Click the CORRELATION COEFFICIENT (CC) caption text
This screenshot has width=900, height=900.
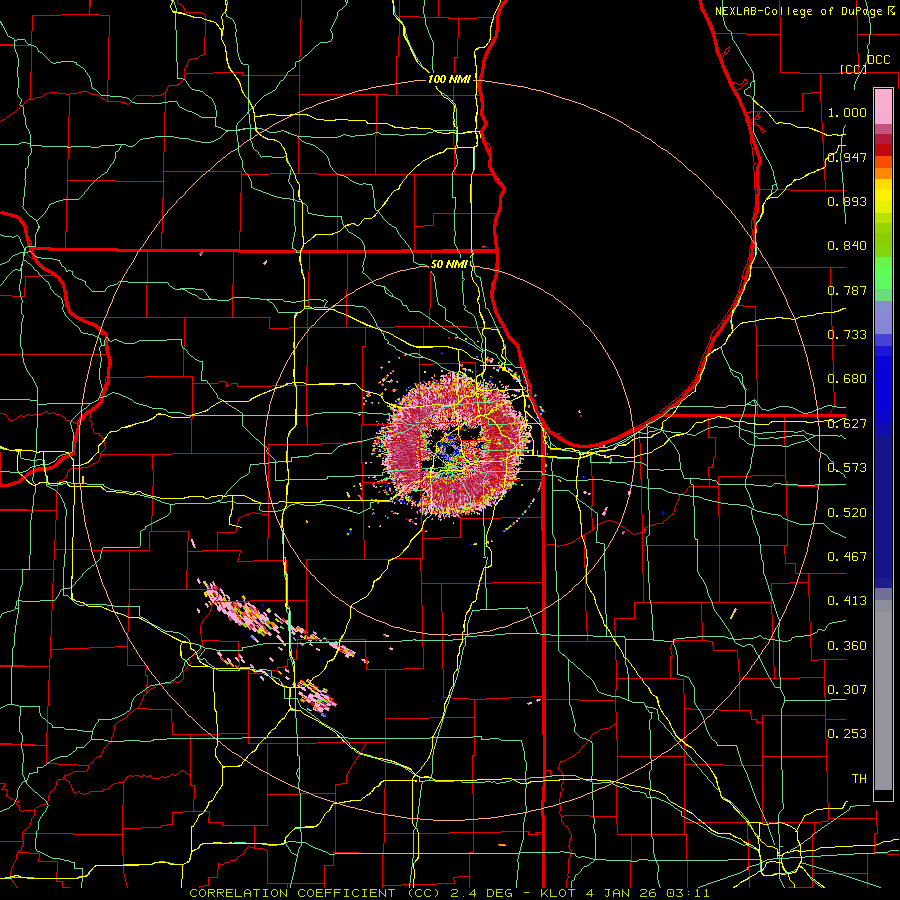point(315,893)
